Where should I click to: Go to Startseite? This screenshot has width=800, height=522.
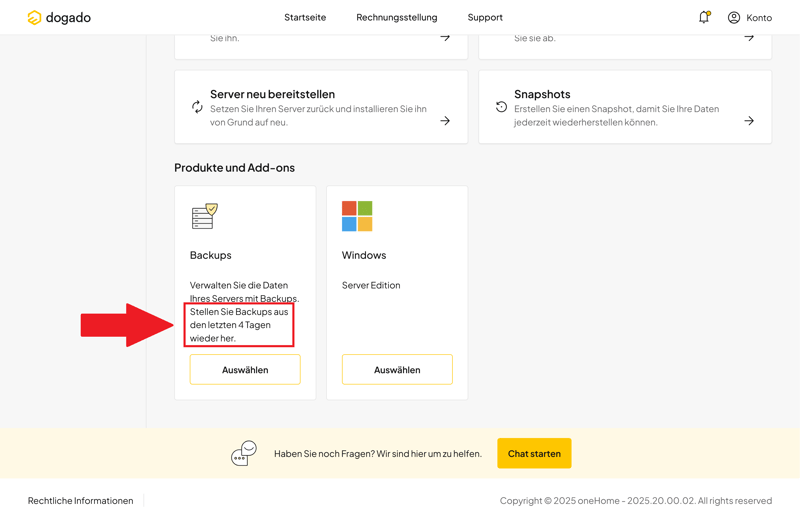point(305,17)
